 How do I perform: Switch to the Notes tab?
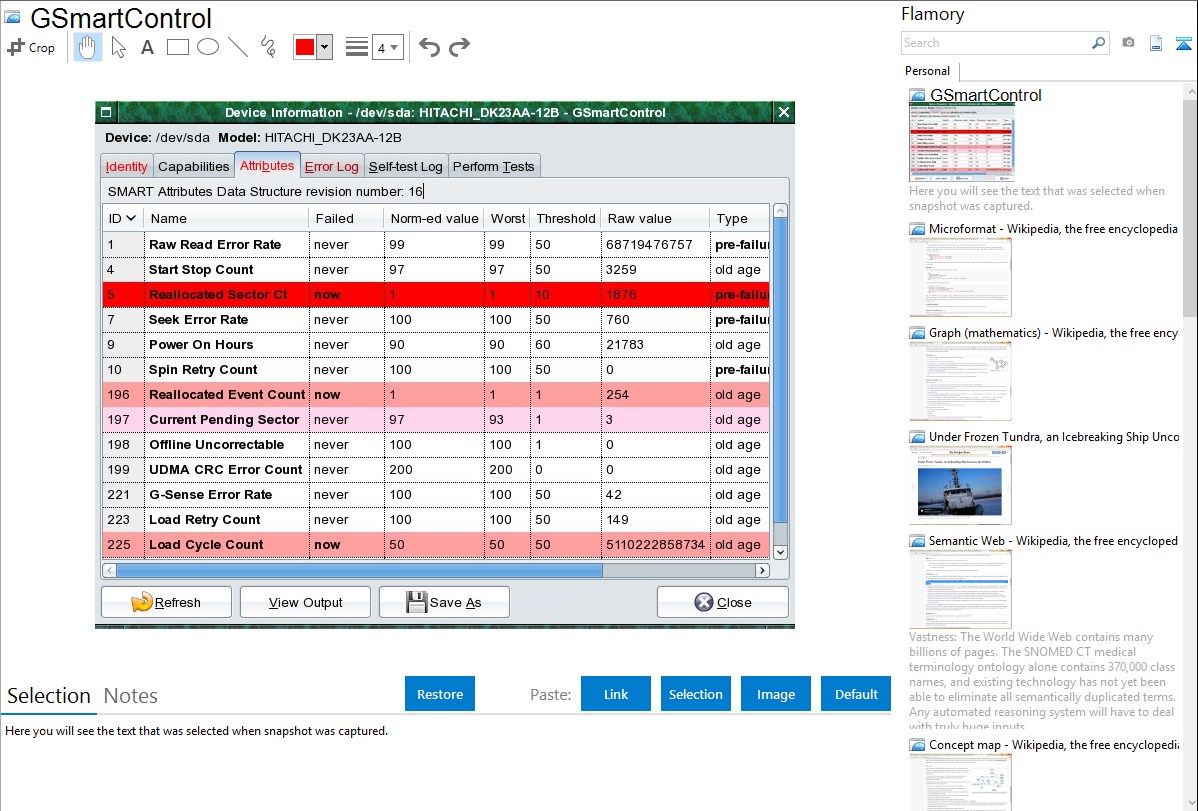point(131,696)
